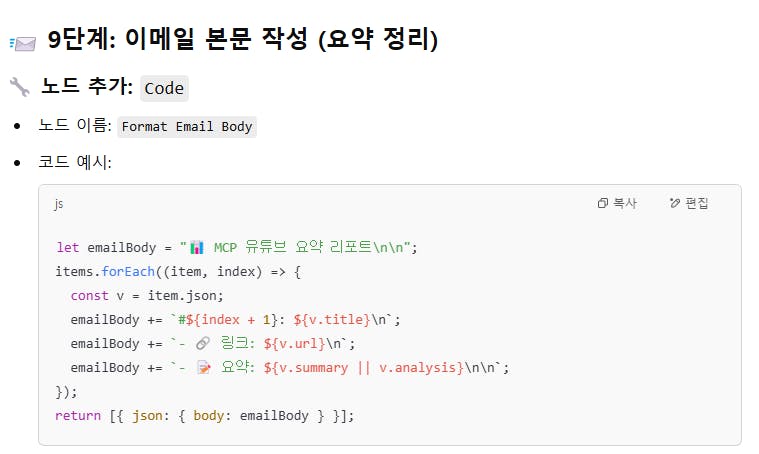Click the Code node name chip
Screen dimensions: 759x454
pos(164,88)
